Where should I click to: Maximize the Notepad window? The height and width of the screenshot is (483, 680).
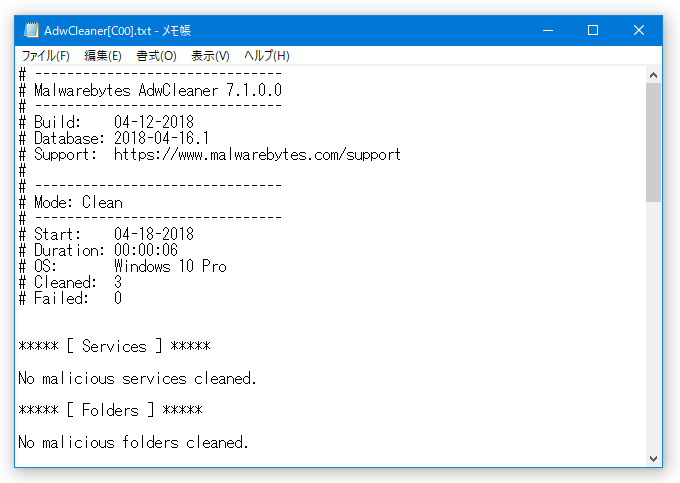point(593,30)
